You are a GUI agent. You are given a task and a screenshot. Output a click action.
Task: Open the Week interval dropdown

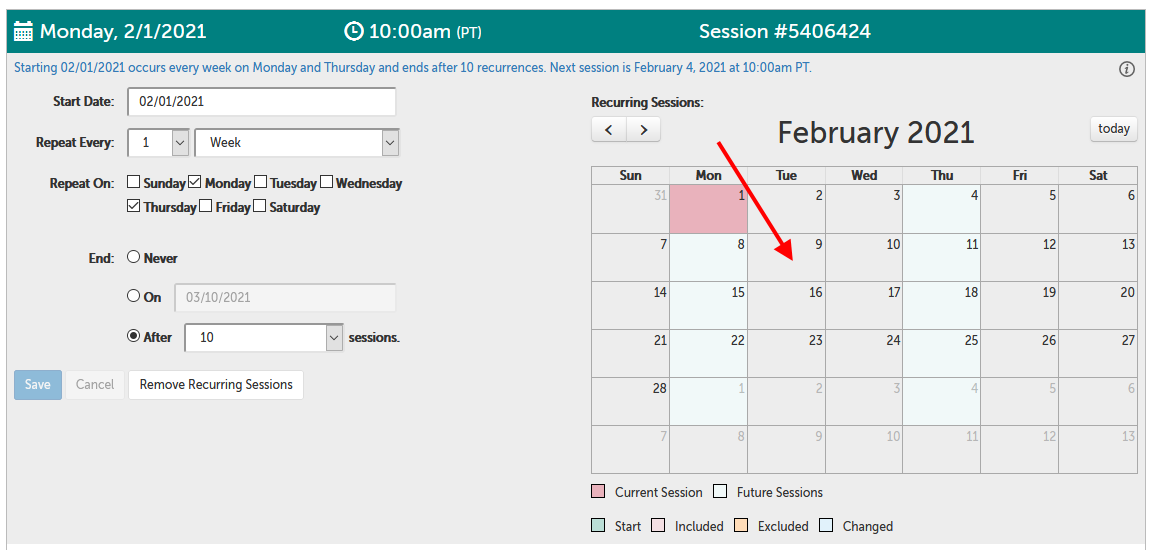point(390,143)
